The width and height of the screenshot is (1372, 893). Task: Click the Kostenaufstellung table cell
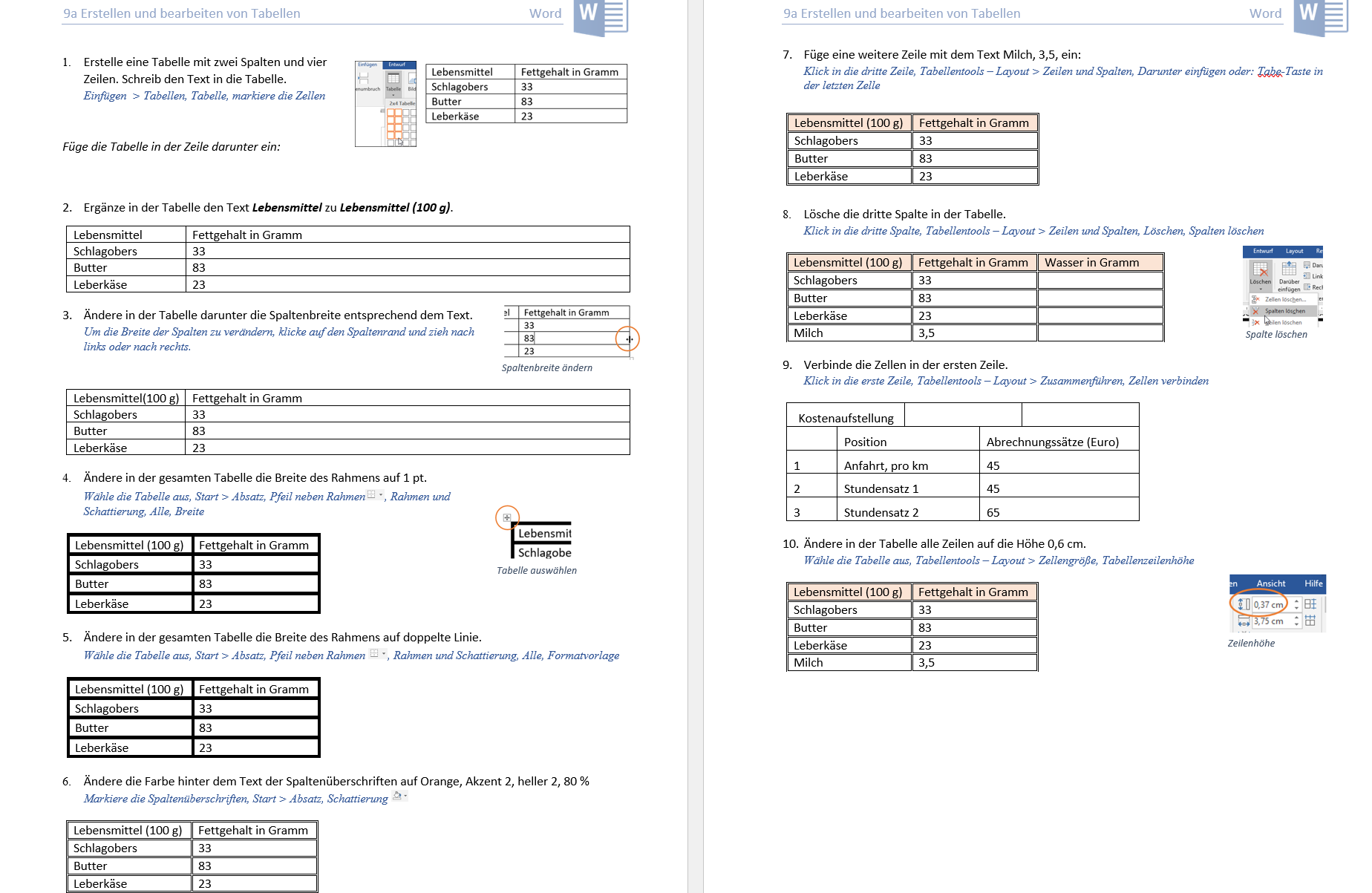(845, 418)
